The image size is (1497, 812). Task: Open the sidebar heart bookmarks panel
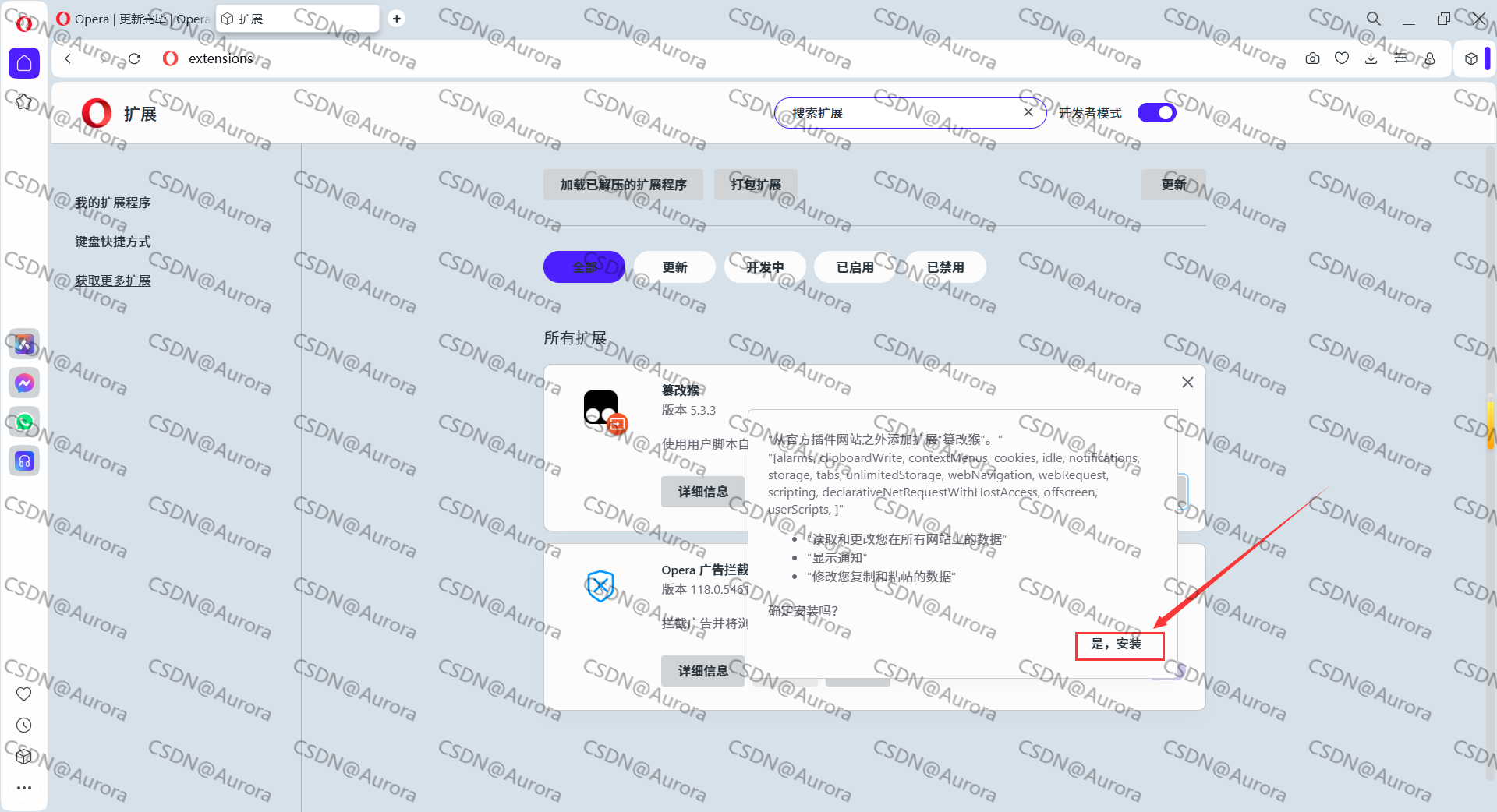pos(24,694)
